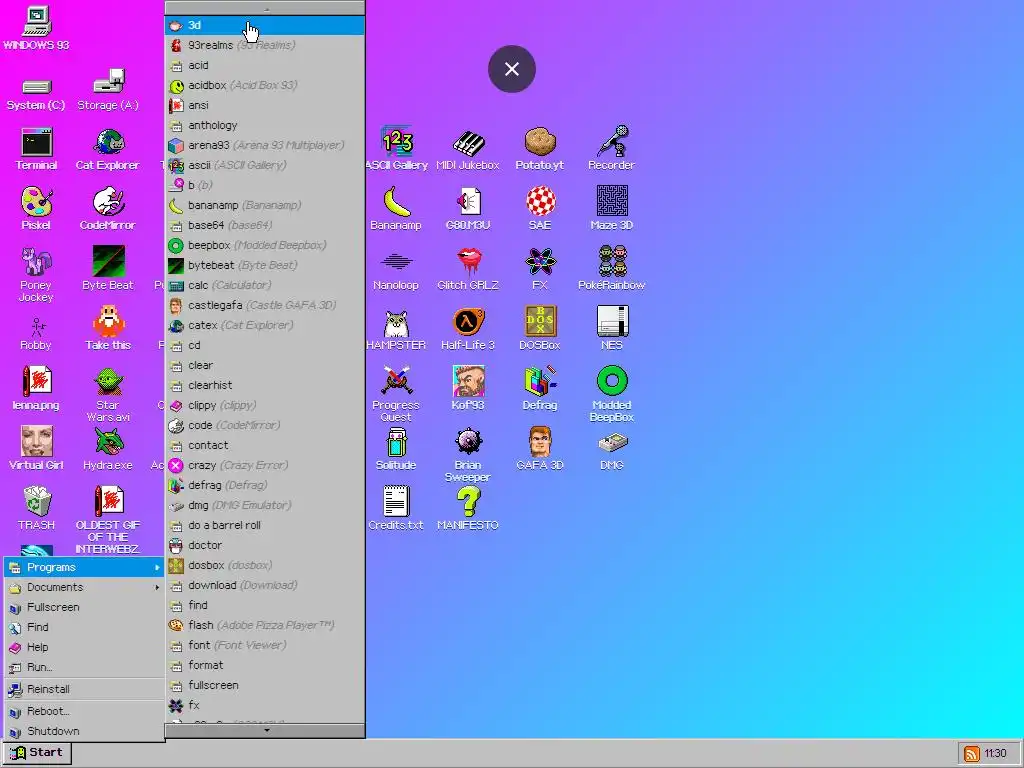Viewport: 1024px width, 768px height.
Task: Open Poney Jockey desktop icon
Action: click(37, 275)
